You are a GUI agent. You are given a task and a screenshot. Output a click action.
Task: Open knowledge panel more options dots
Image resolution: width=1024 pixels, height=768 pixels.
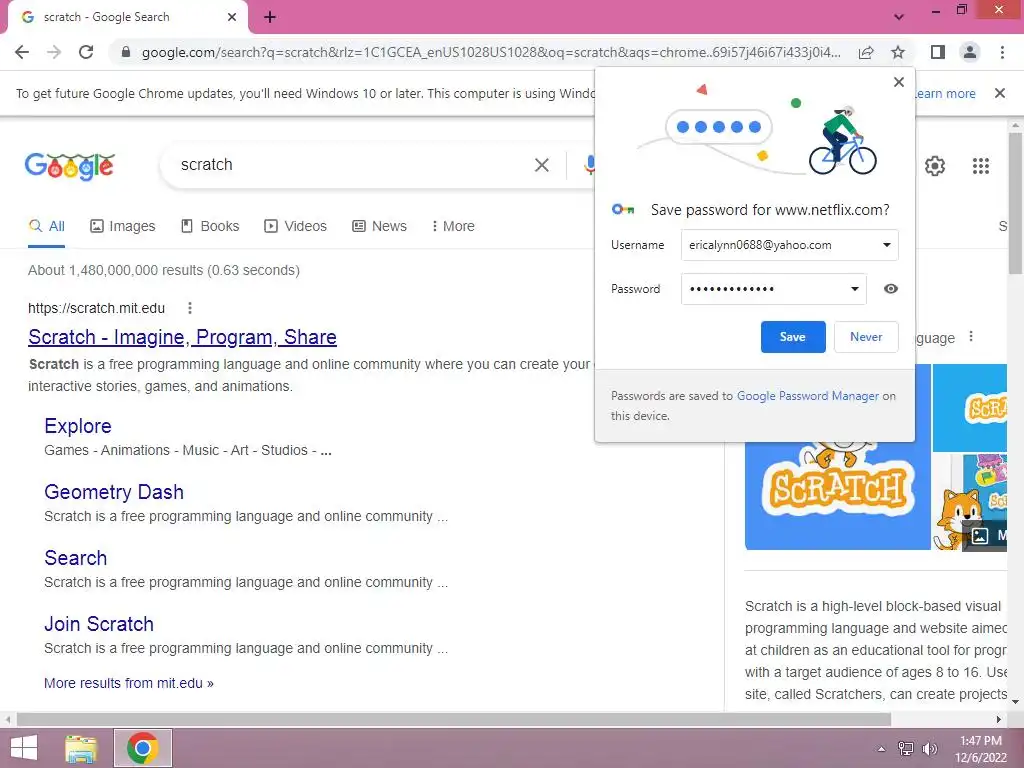pos(970,336)
